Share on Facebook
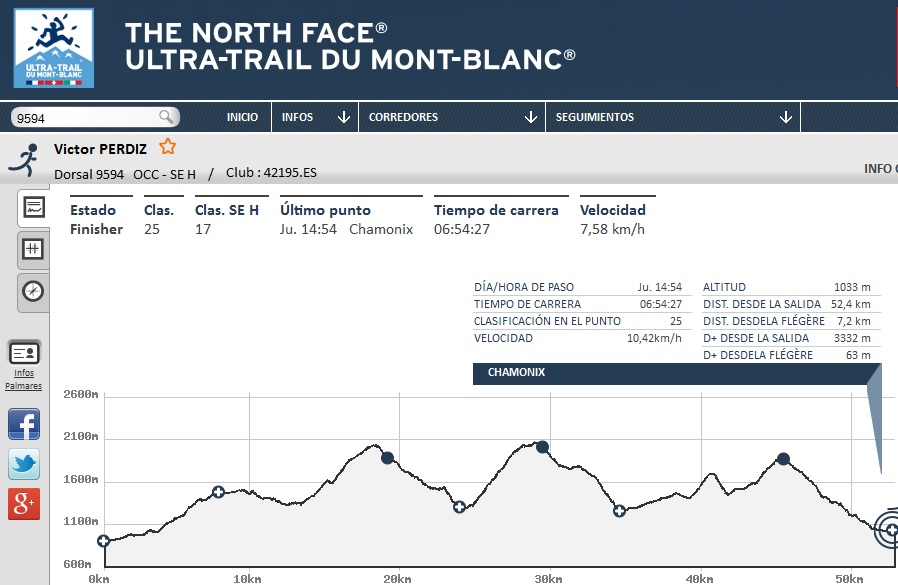 tap(24, 424)
